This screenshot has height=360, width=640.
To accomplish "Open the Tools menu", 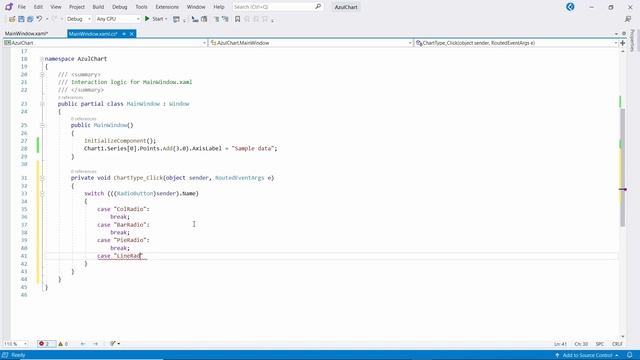I will [141, 7].
